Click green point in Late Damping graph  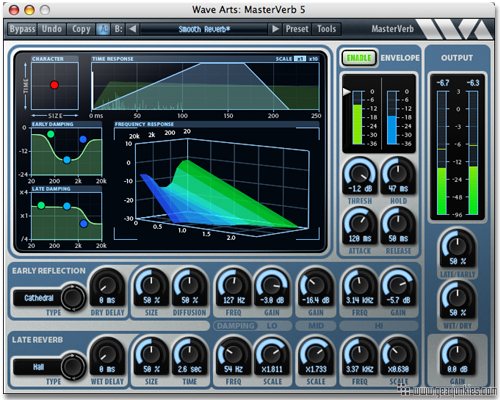[x=41, y=205]
